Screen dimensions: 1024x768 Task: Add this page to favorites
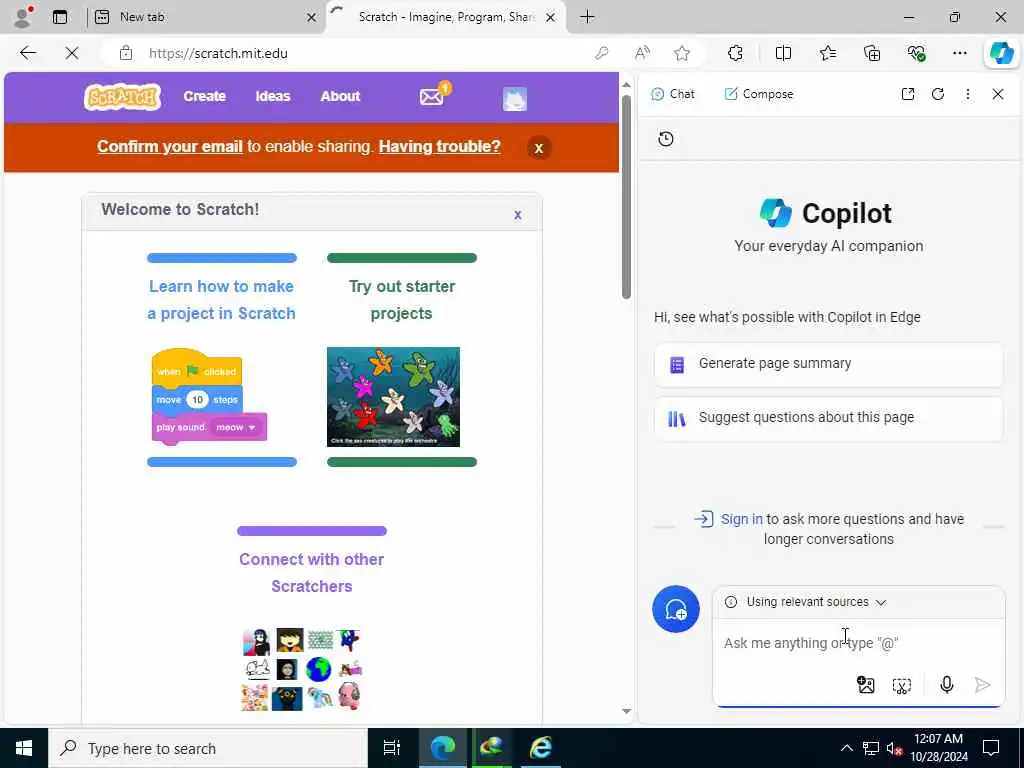coord(682,54)
